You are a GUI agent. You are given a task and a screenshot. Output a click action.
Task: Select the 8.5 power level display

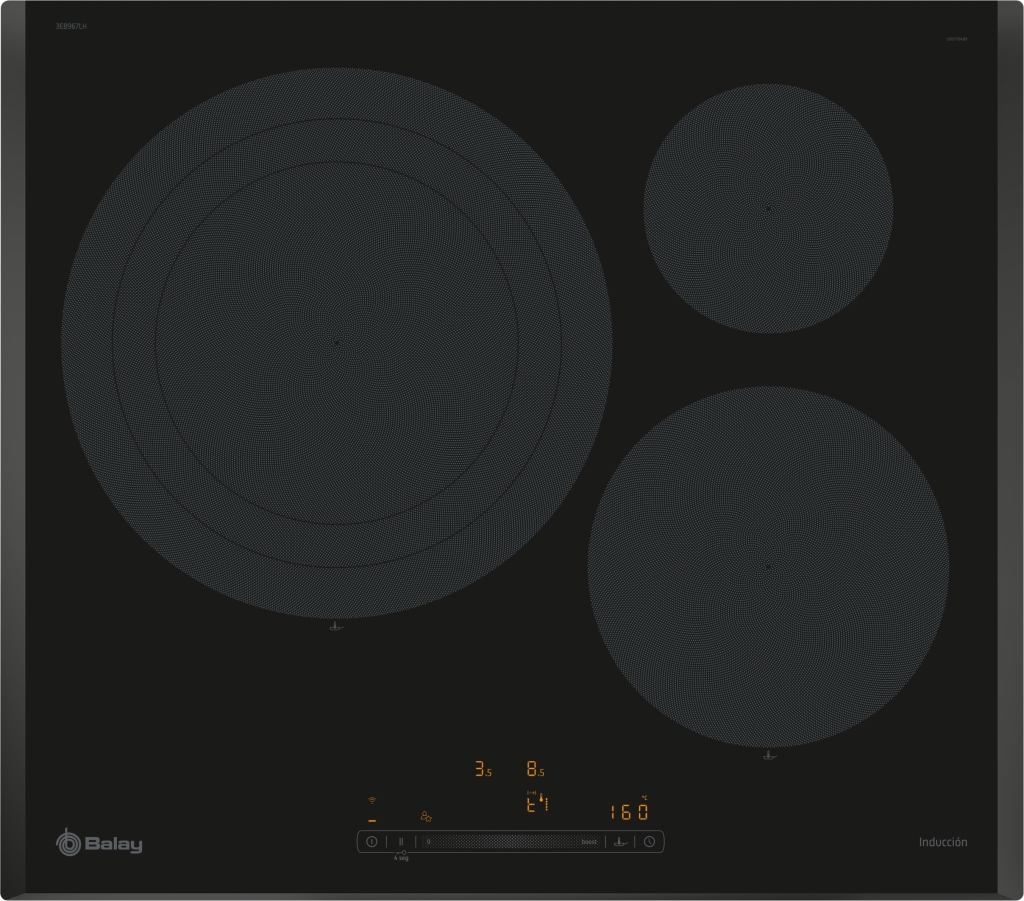pyautogui.click(x=535, y=770)
